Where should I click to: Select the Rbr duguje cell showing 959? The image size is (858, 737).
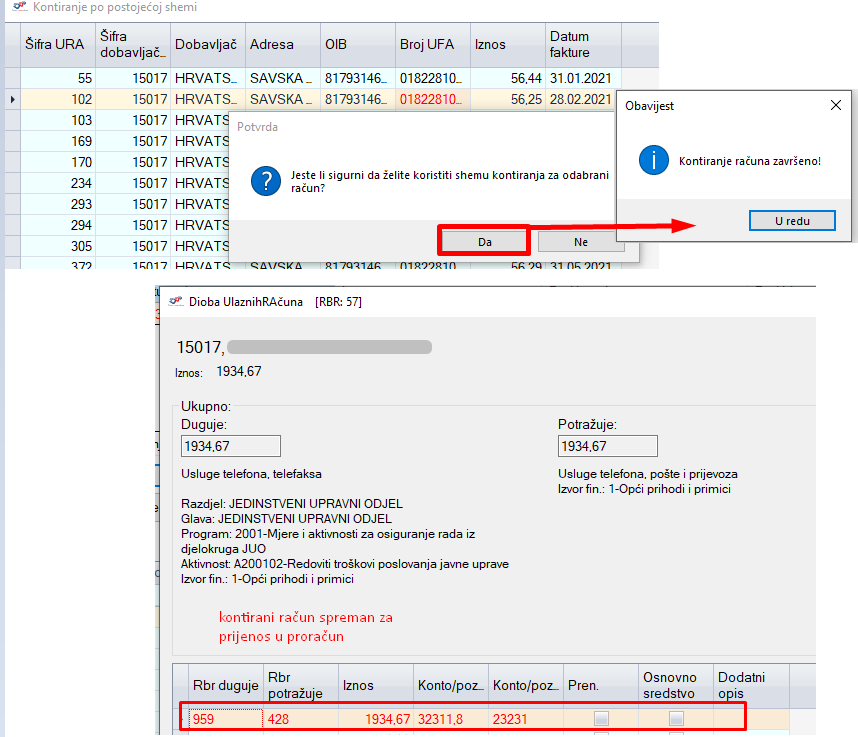(x=225, y=718)
